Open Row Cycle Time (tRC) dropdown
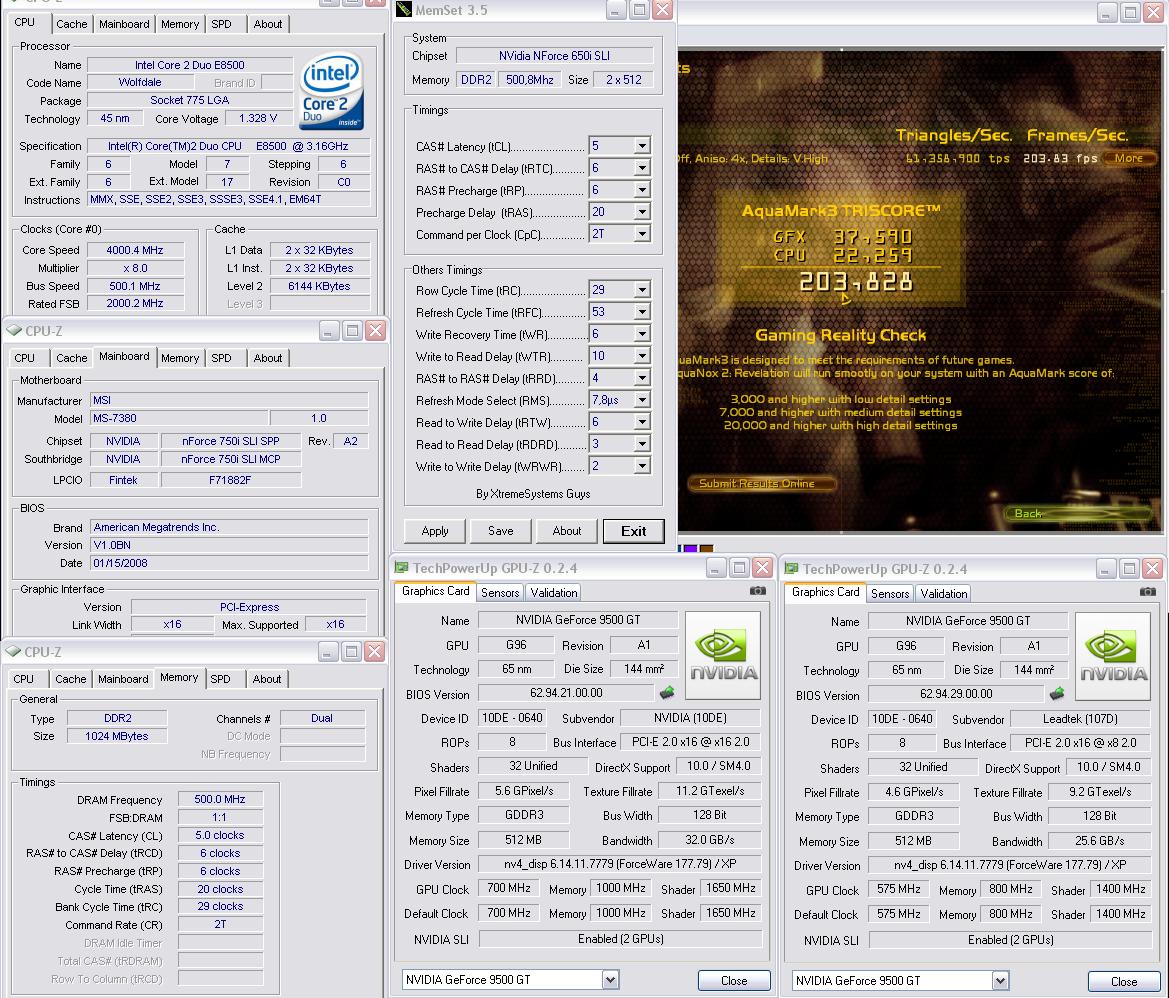1169x998 pixels. point(642,290)
